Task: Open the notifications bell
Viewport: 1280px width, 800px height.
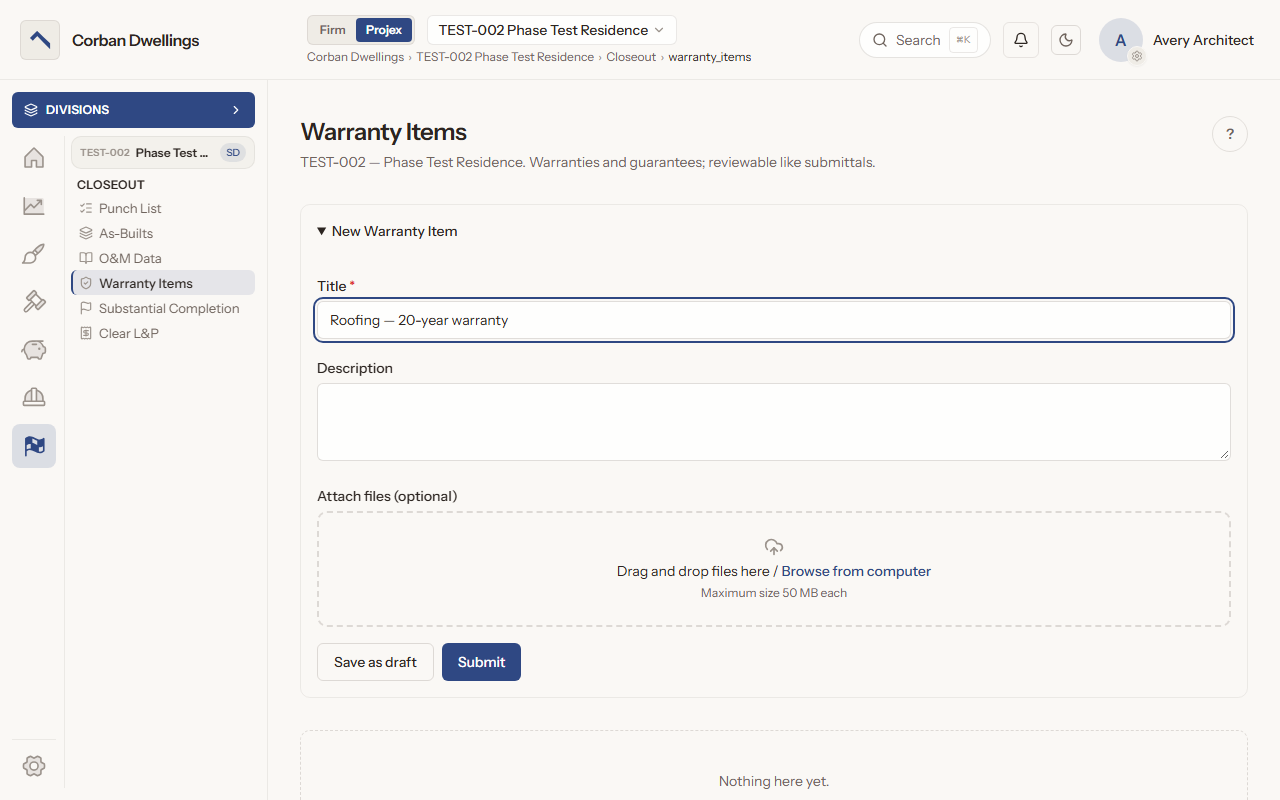Action: (1021, 40)
